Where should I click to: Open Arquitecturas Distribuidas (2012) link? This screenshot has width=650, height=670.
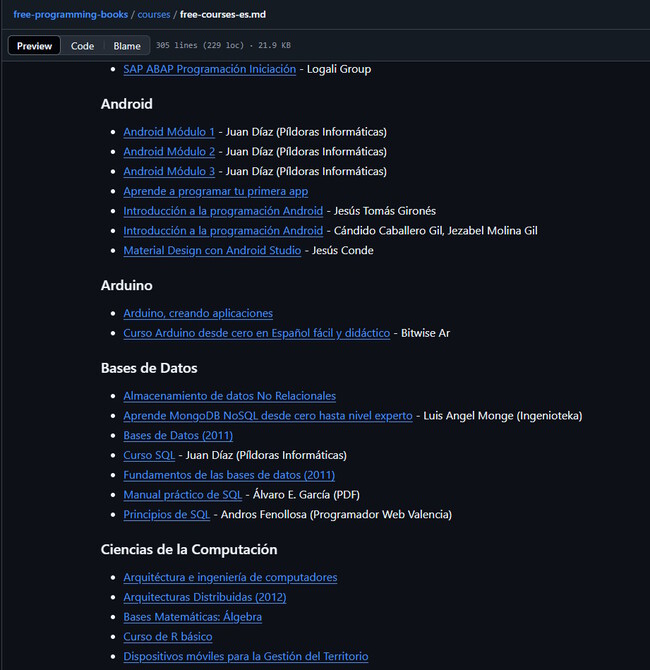[204, 597]
